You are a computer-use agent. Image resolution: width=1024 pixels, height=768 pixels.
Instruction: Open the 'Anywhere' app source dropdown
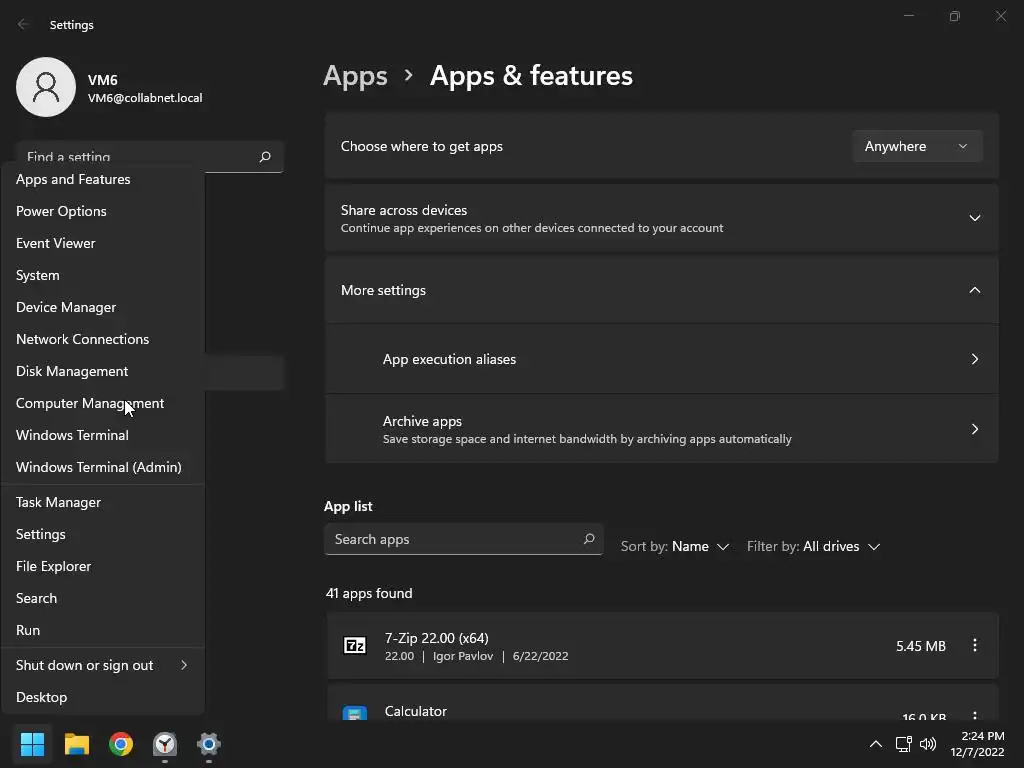(917, 146)
